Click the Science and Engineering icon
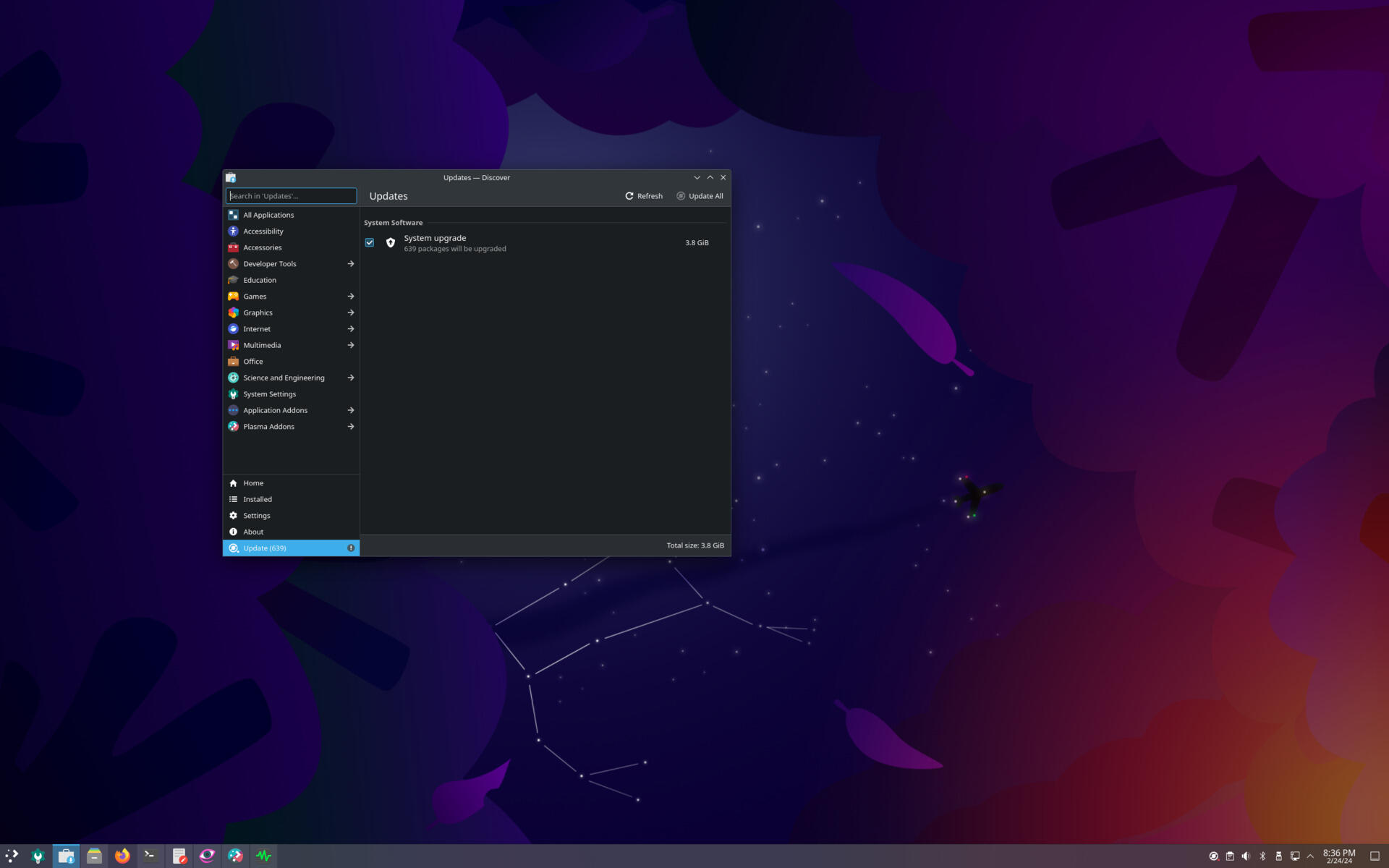This screenshot has width=1389, height=868. click(x=233, y=378)
